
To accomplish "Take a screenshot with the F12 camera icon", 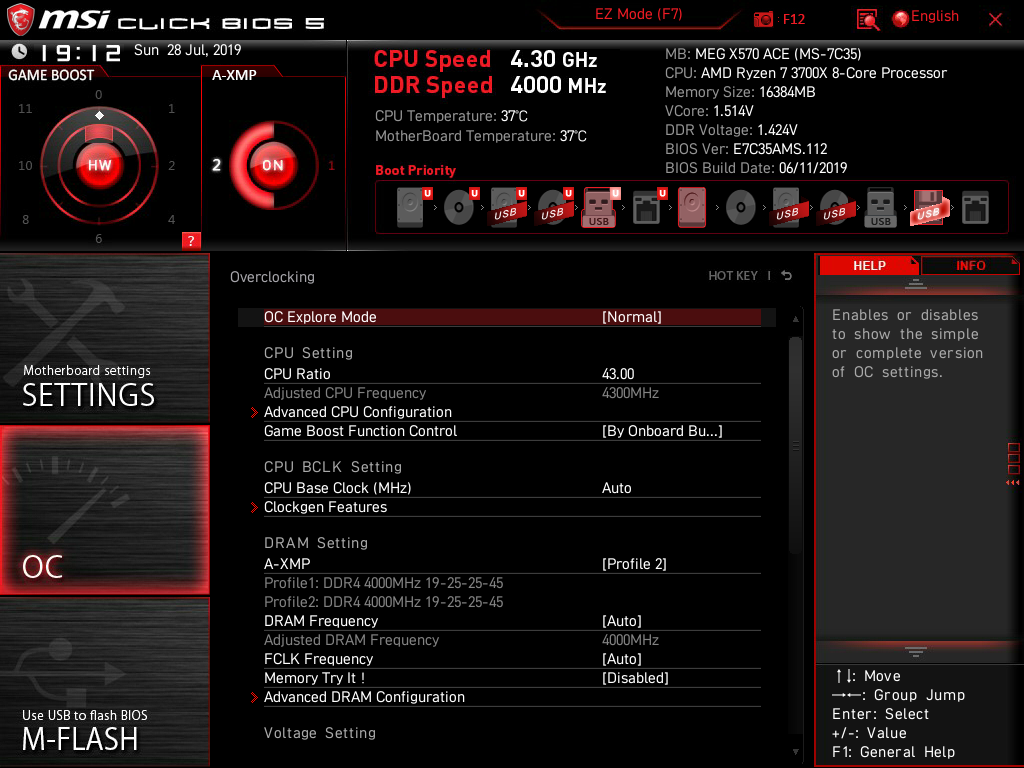I will pos(763,19).
